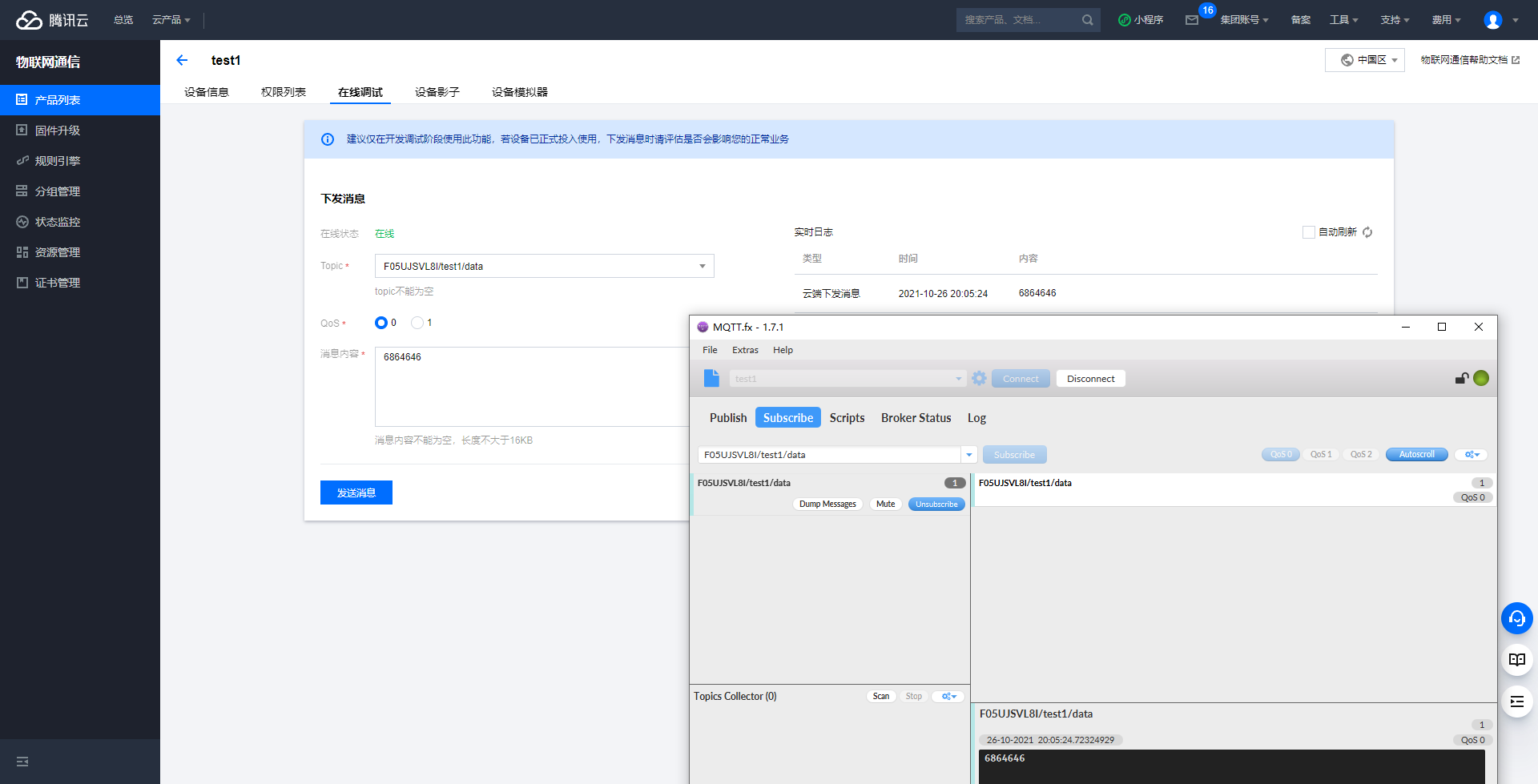
Task: Open Topics Collector settings gear
Action: pyautogui.click(x=948, y=697)
